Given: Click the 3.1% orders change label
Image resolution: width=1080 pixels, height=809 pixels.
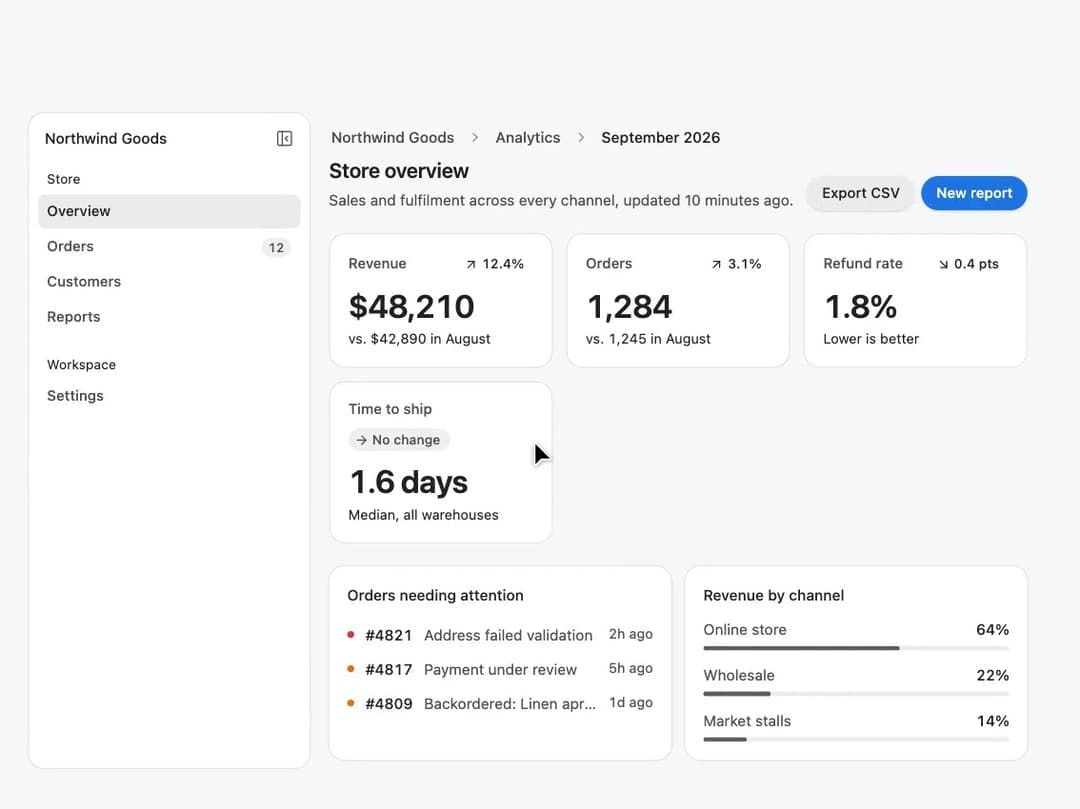Looking at the screenshot, I should tap(745, 264).
